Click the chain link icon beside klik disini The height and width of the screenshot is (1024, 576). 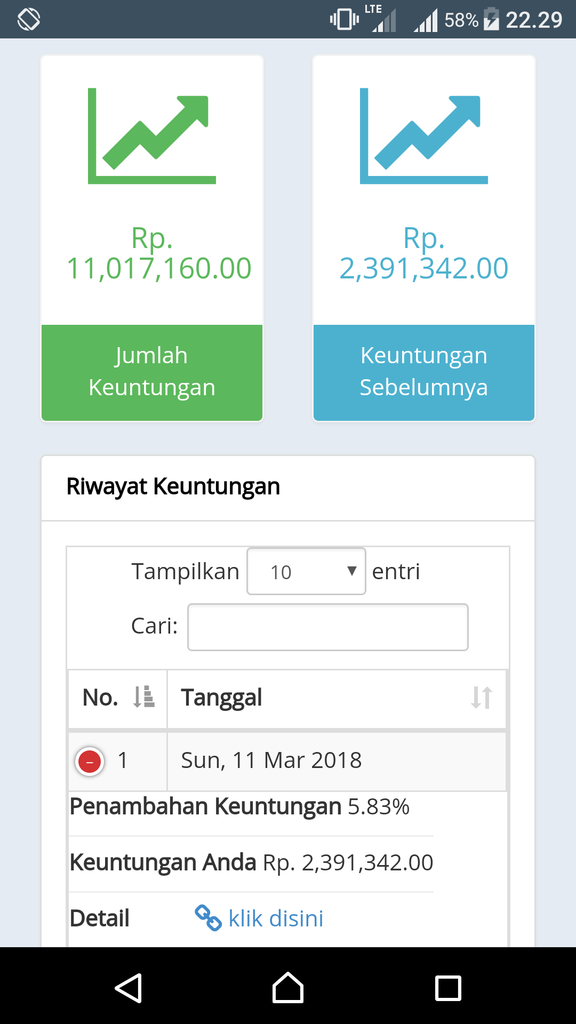208,918
